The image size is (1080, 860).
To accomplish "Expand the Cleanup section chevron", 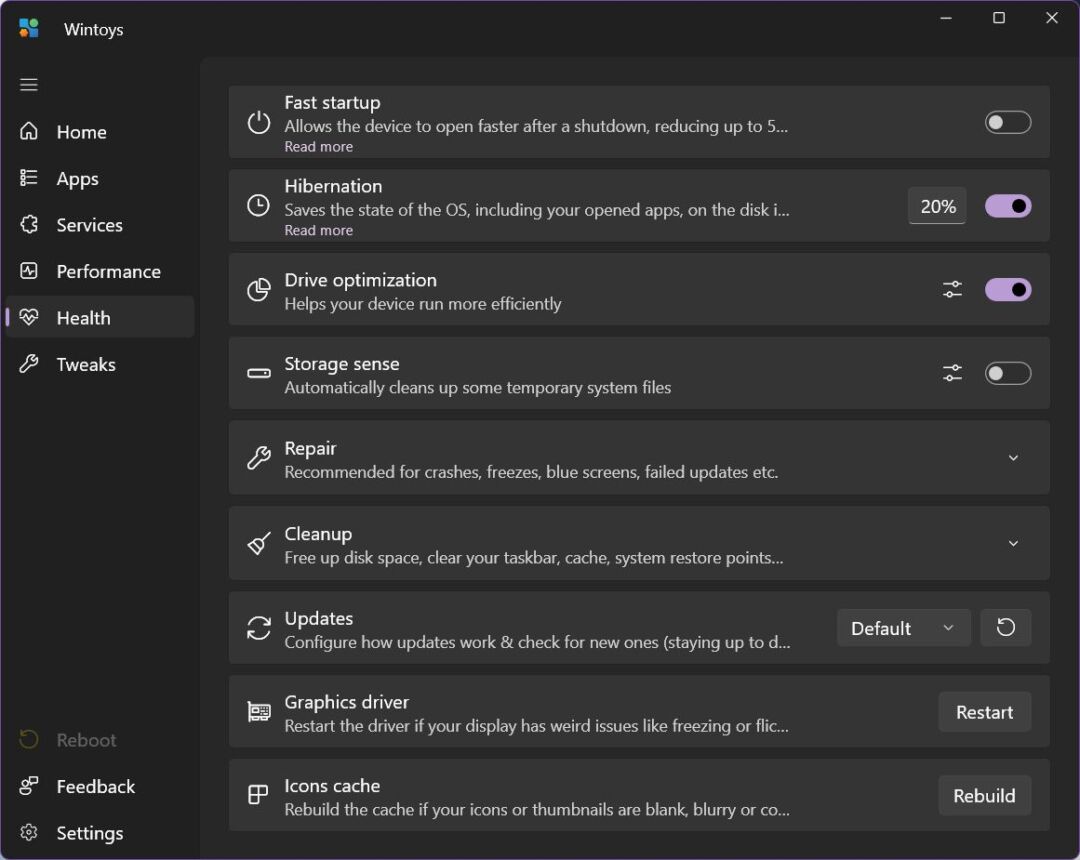I will tap(1013, 543).
